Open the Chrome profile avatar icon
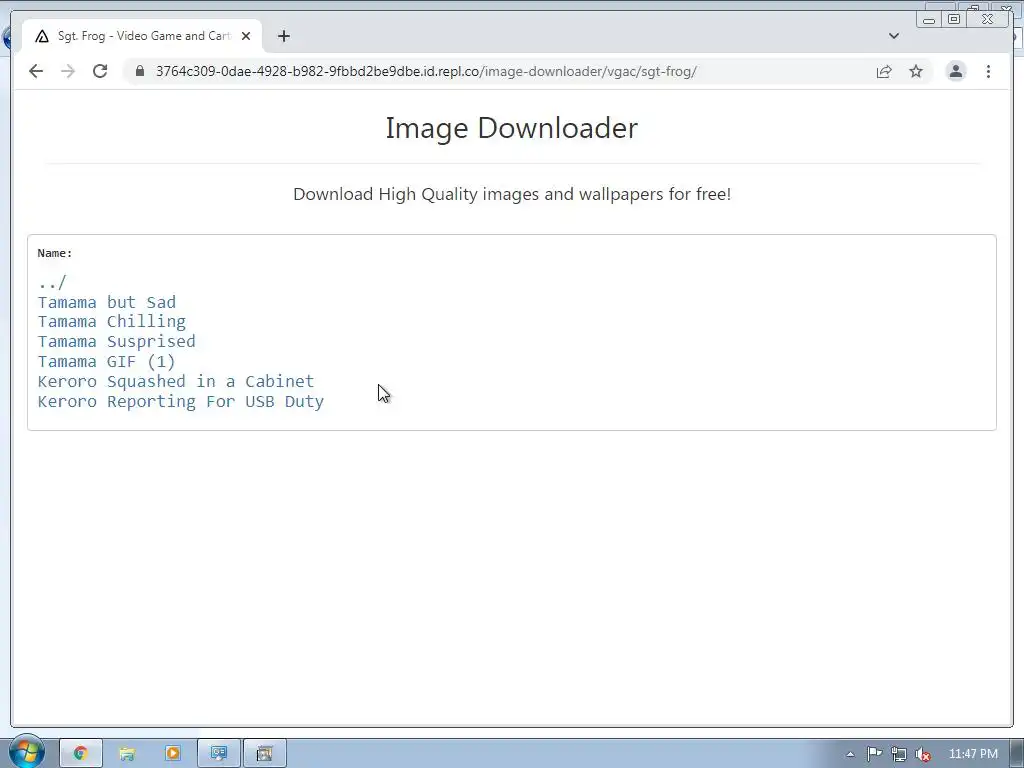The width and height of the screenshot is (1024, 768). click(x=955, y=71)
